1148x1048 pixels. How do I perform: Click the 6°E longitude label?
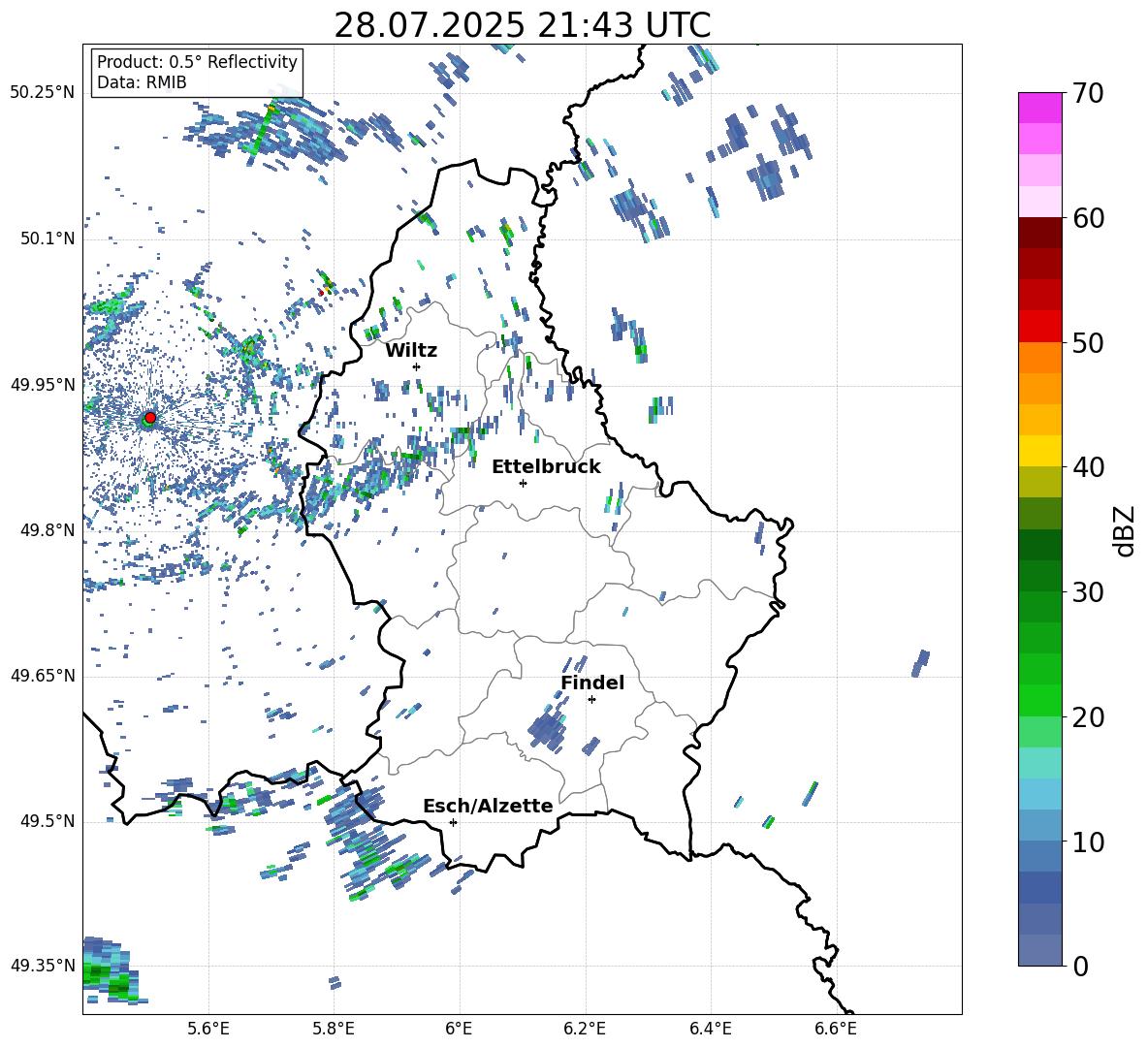point(459,1030)
